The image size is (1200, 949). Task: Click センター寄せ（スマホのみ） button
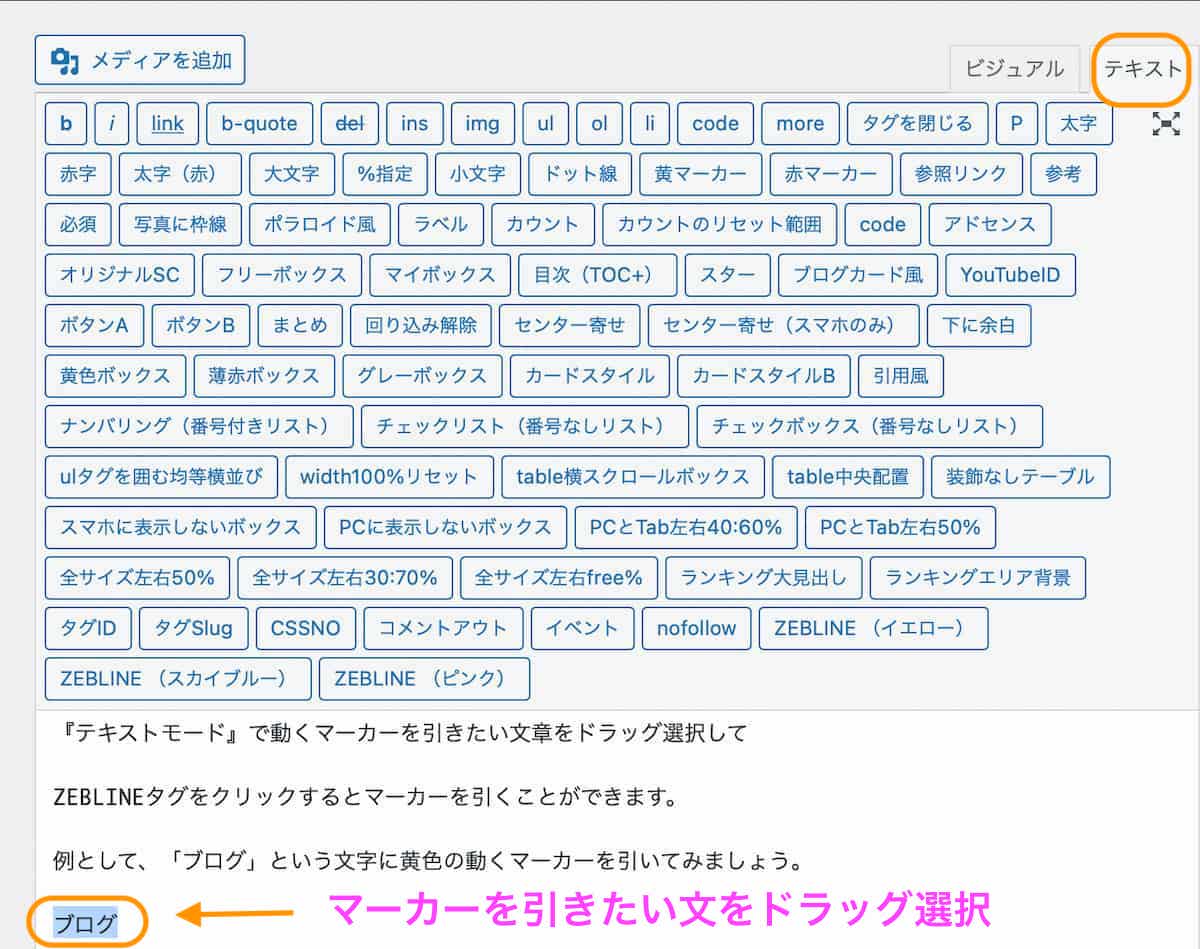[x=783, y=325]
